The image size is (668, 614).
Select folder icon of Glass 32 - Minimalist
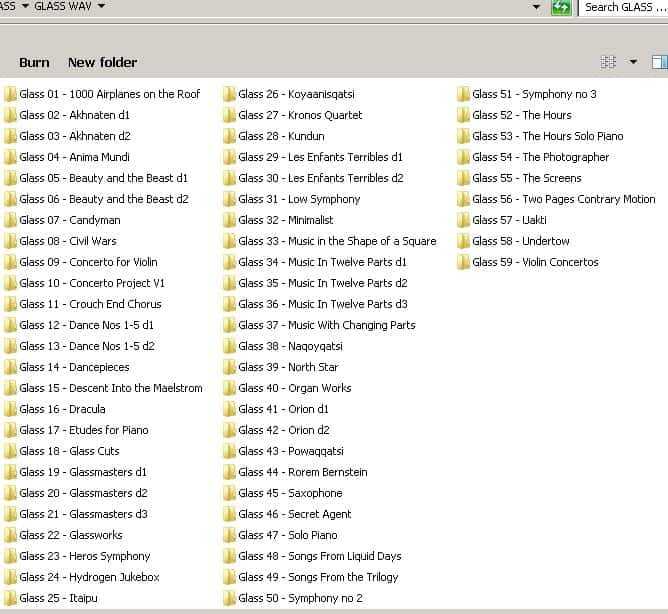(x=229, y=220)
